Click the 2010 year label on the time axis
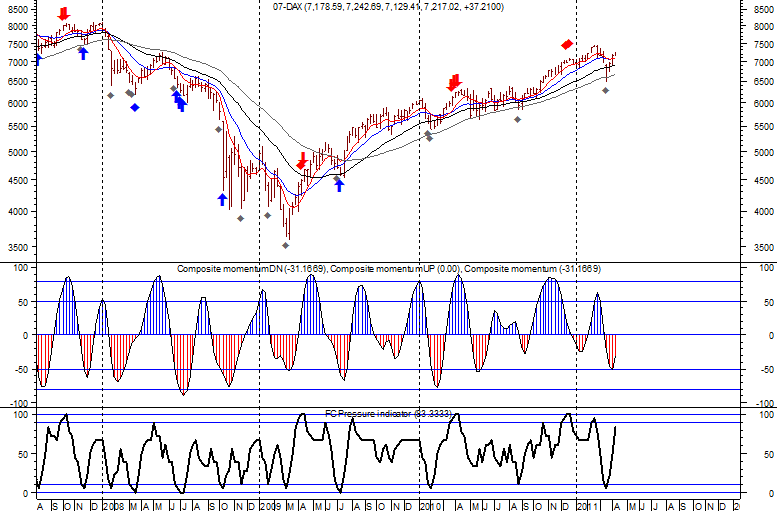 pyautogui.click(x=431, y=506)
